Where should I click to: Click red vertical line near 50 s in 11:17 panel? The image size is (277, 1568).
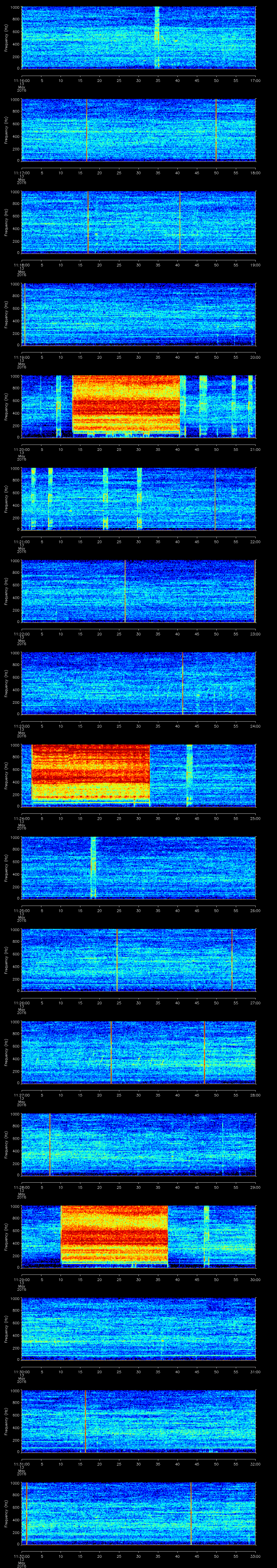click(x=216, y=130)
